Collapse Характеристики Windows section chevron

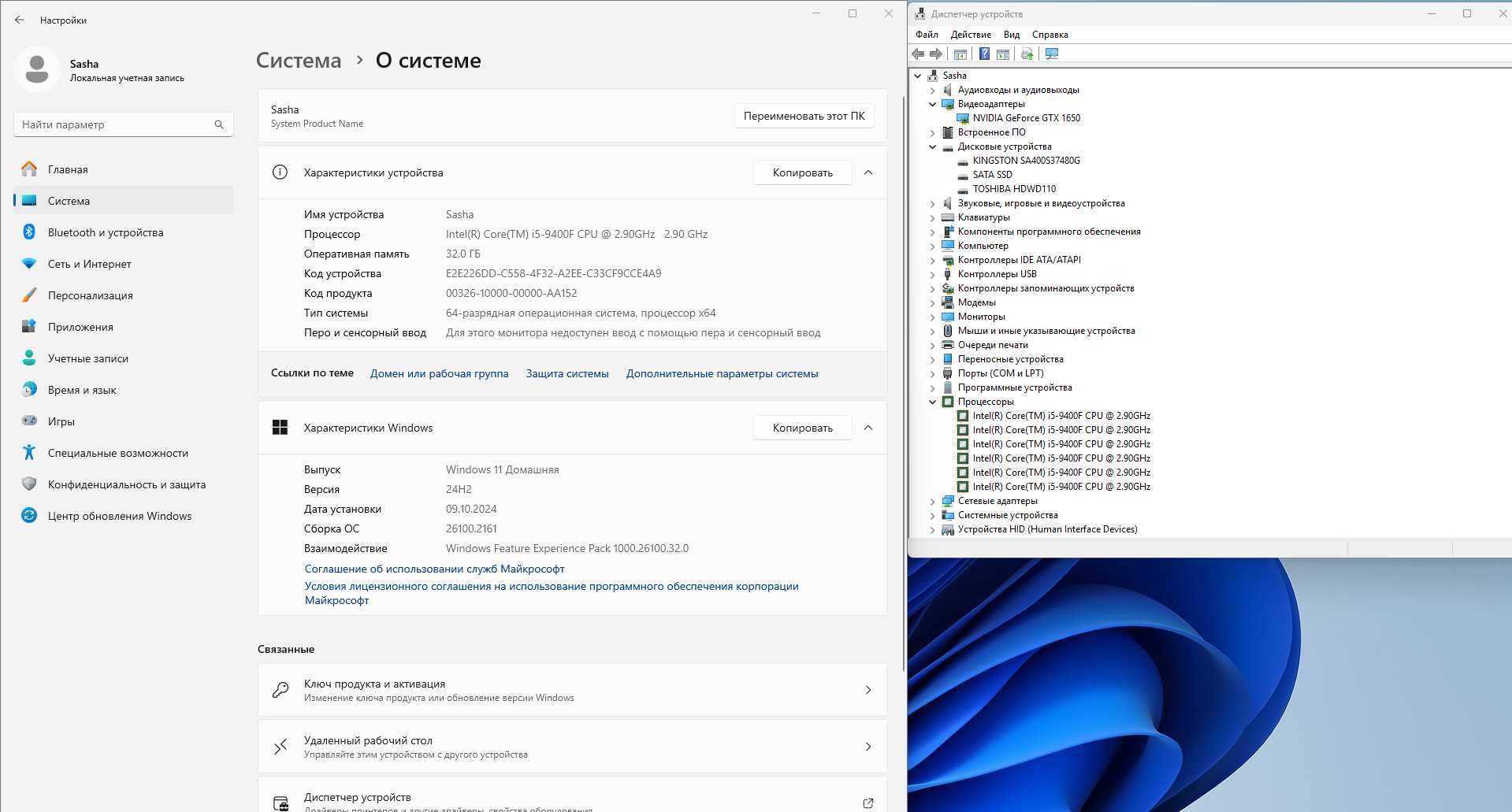tap(868, 428)
